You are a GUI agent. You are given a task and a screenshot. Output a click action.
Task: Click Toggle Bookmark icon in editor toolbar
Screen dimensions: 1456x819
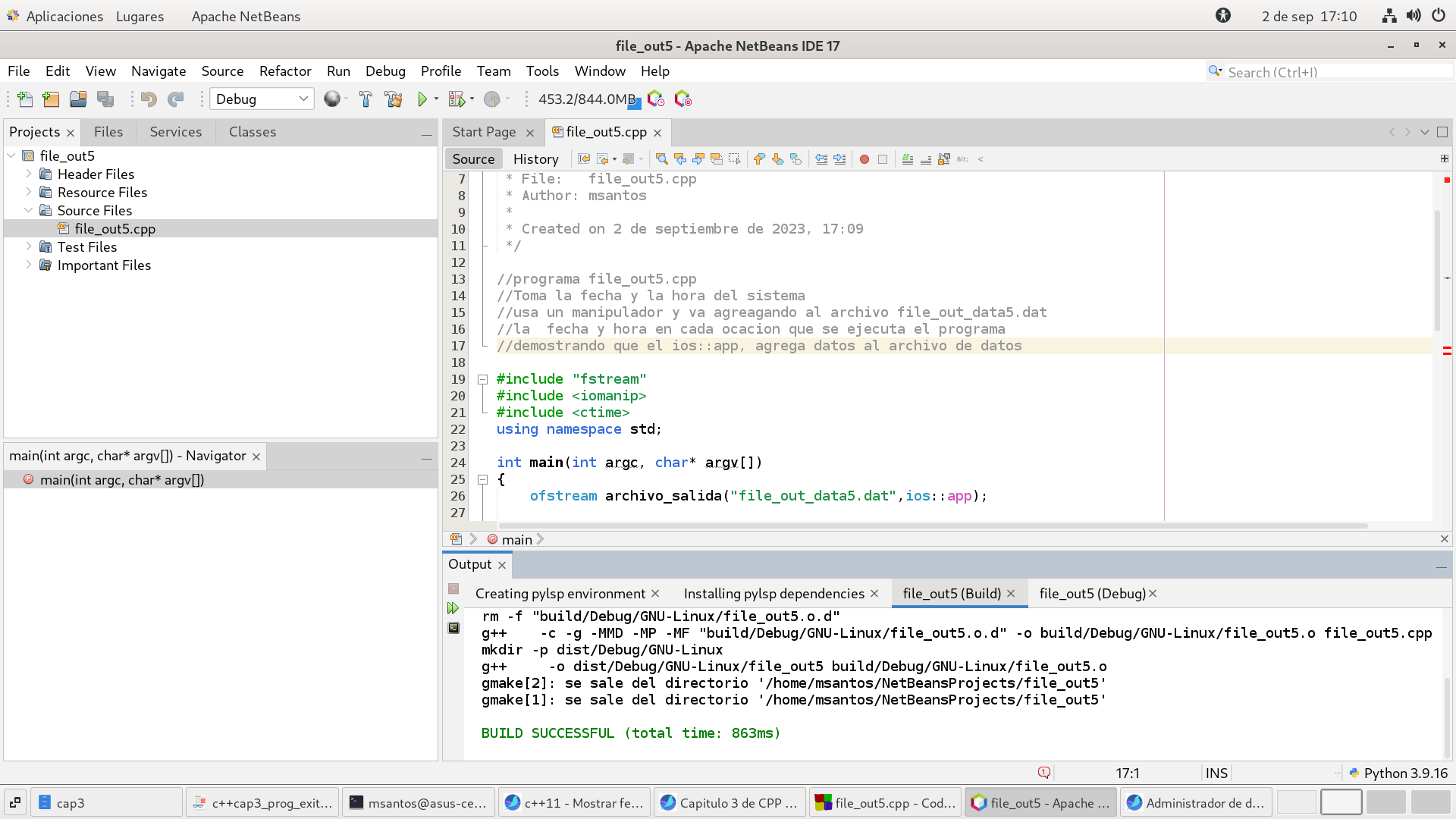pyautogui.click(x=795, y=159)
